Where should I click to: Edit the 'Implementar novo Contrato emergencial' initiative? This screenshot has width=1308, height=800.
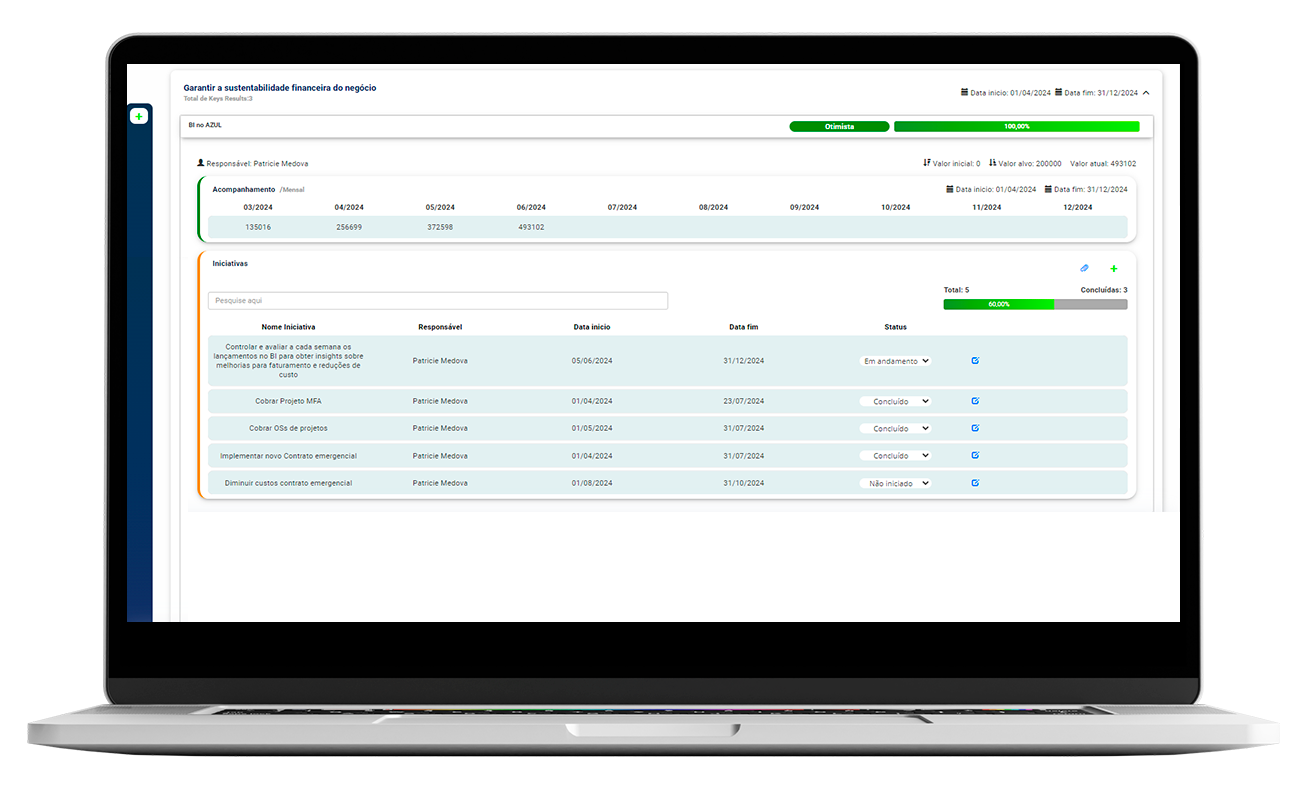pos(975,455)
